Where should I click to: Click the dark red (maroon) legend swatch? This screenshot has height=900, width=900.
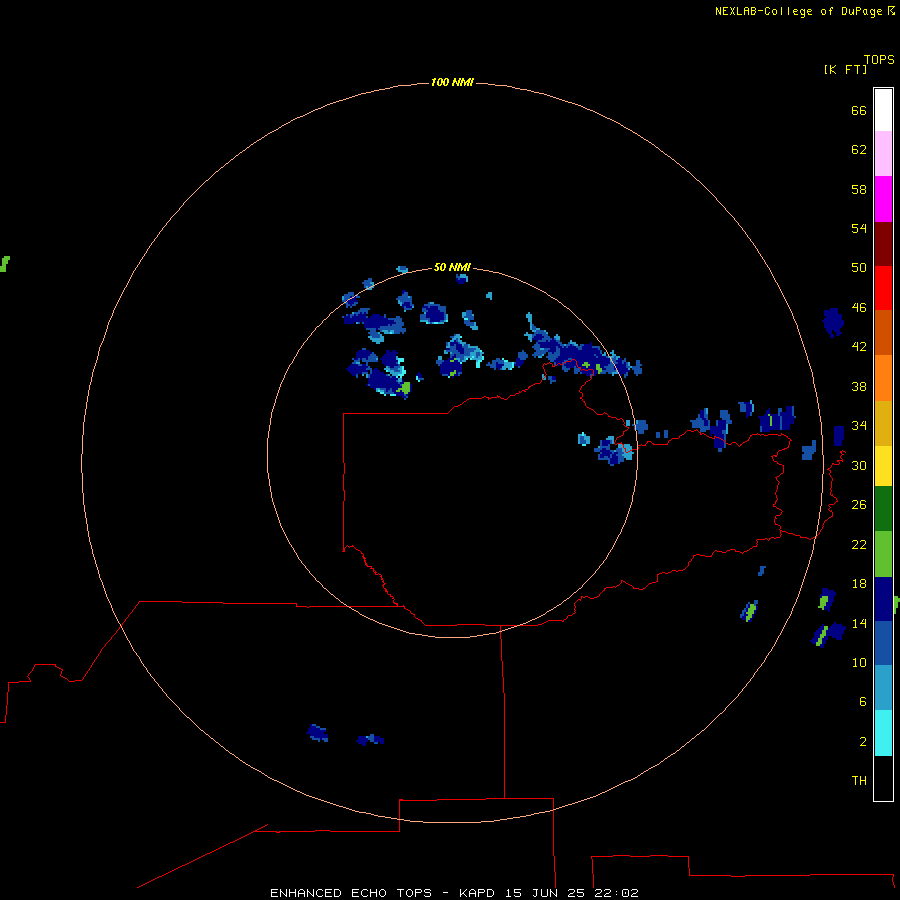(x=883, y=243)
